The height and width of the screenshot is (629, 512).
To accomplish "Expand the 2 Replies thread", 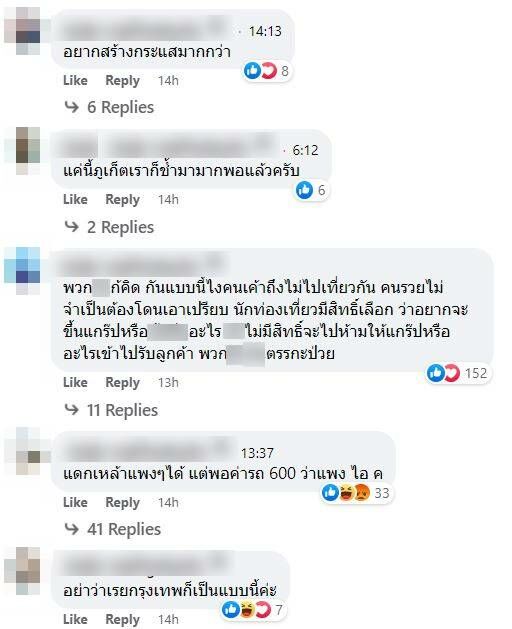I will [120, 227].
